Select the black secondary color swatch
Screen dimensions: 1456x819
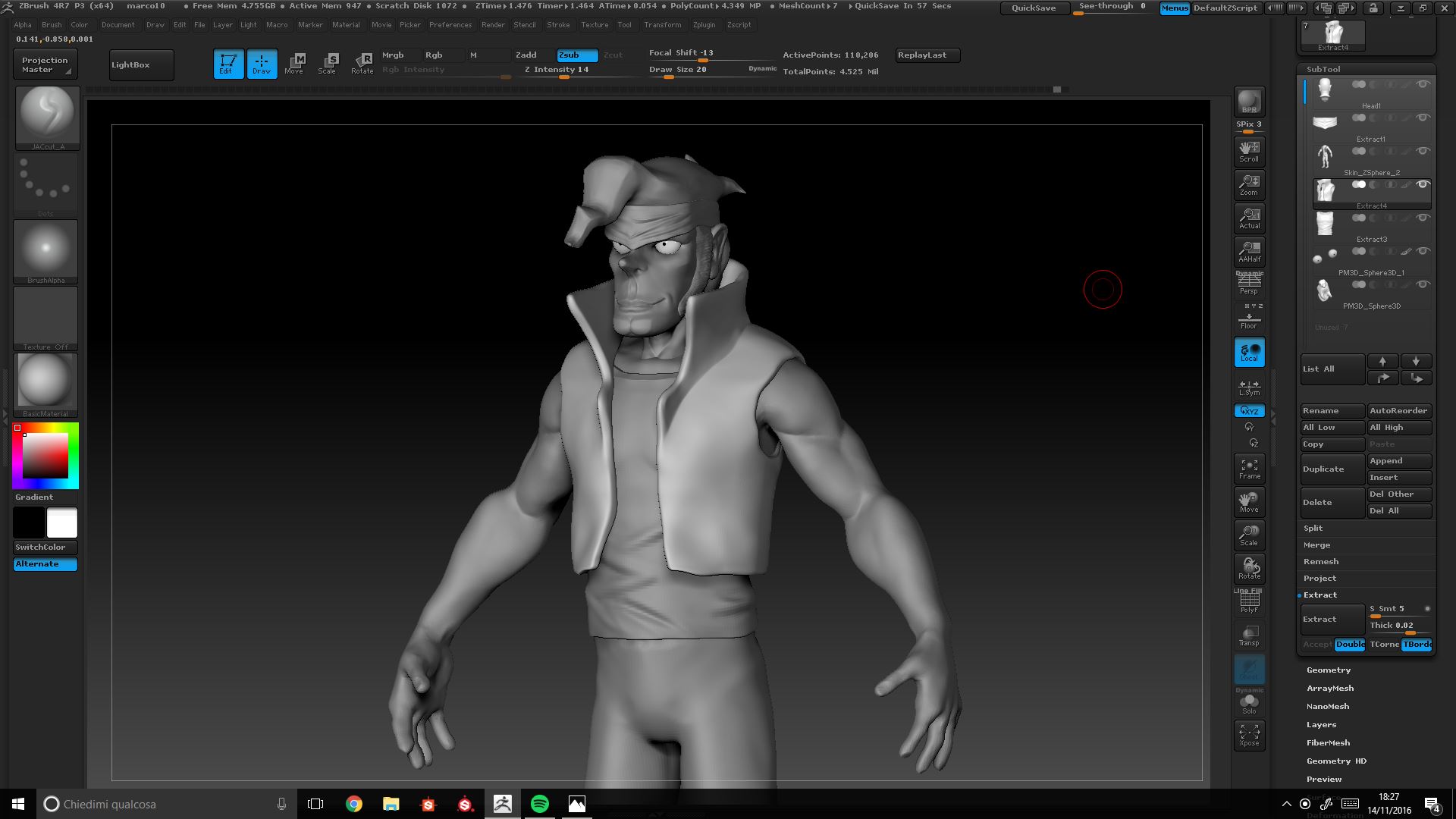29,522
